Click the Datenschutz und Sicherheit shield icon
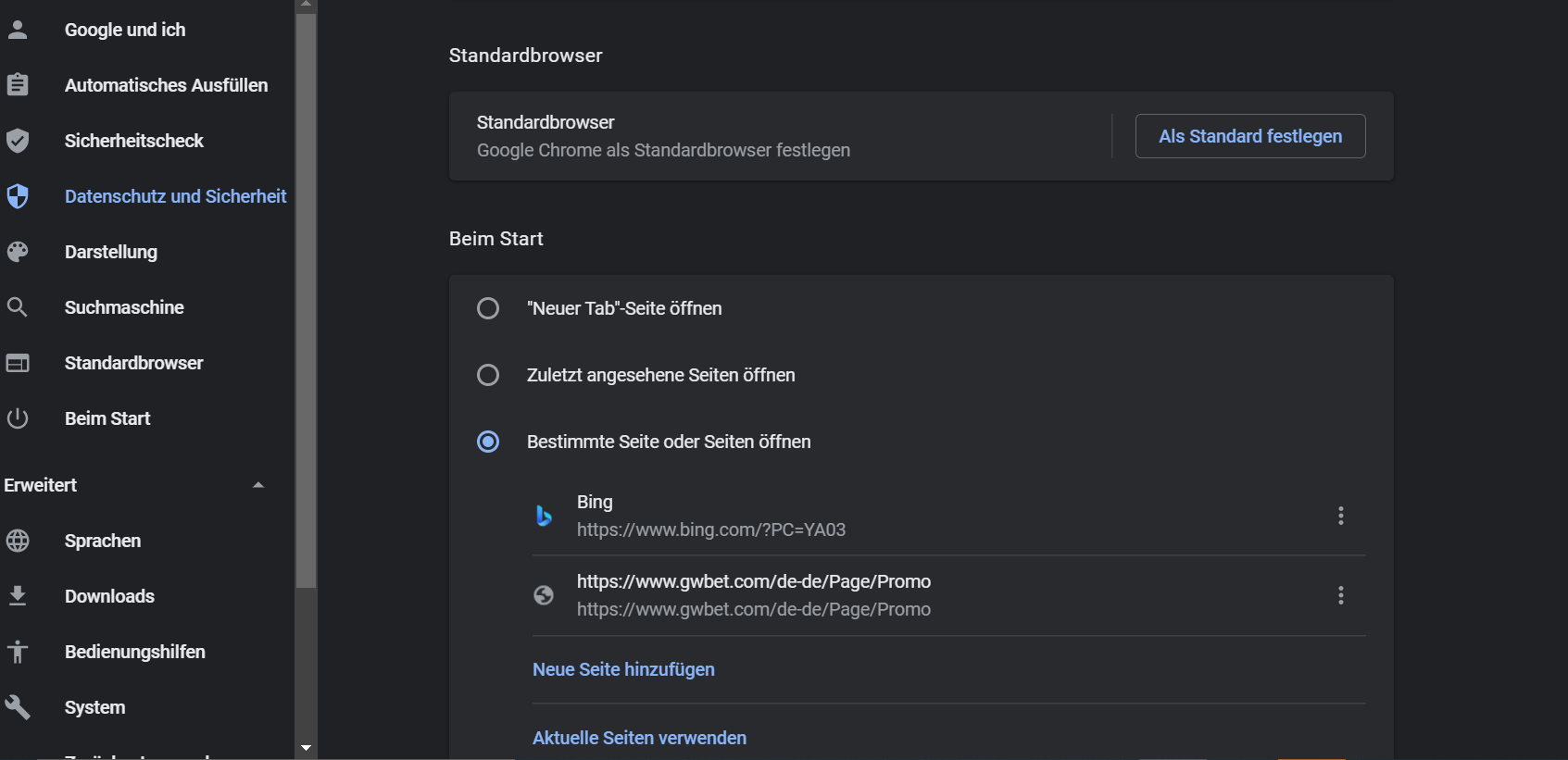 (x=18, y=196)
